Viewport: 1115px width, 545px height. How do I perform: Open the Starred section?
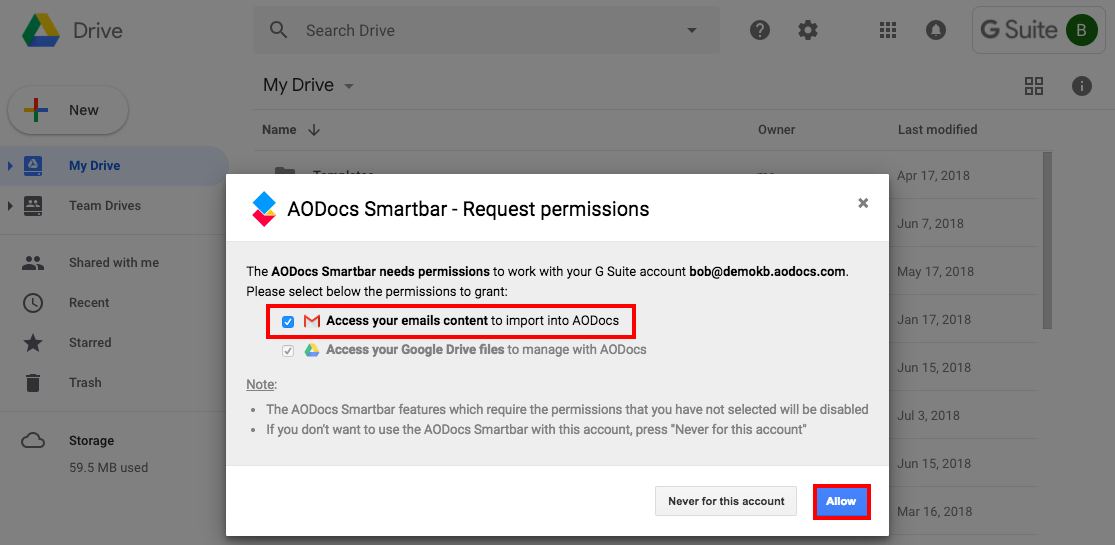coord(90,342)
